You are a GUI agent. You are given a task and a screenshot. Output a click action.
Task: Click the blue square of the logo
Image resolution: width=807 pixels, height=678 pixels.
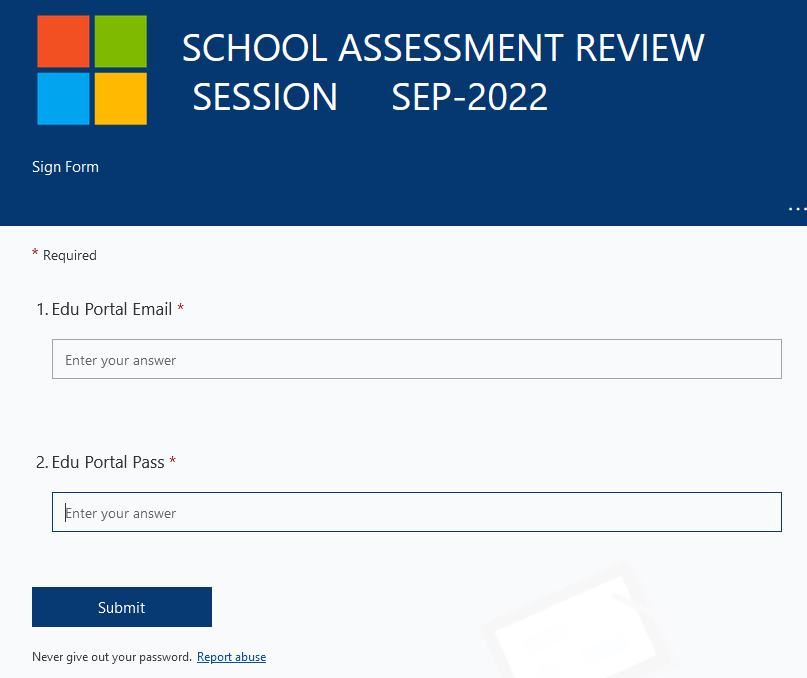[63, 98]
